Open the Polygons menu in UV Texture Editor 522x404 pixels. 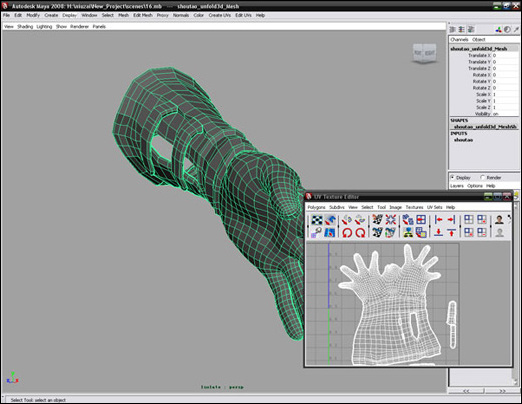[316, 207]
